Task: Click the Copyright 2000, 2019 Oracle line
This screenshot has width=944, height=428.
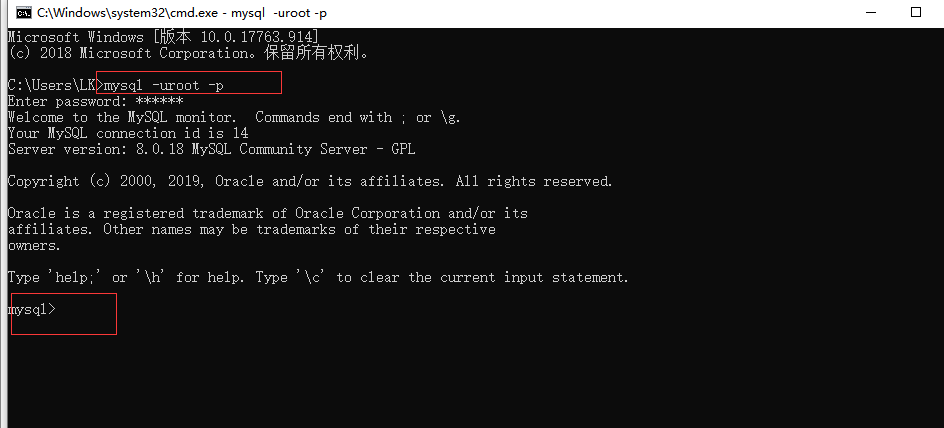Action: (310, 181)
